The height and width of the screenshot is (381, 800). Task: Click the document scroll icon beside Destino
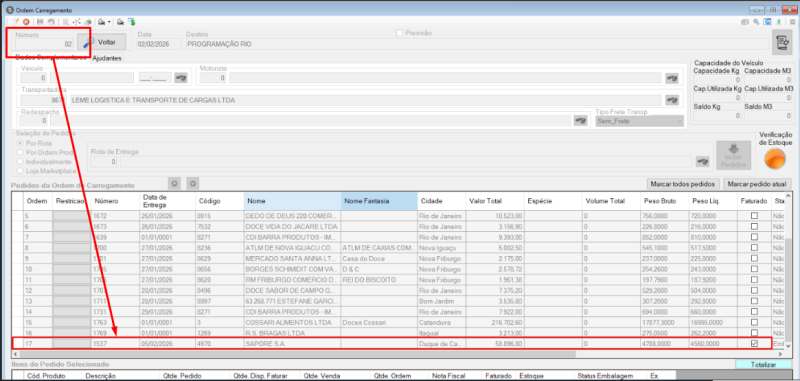[781, 43]
